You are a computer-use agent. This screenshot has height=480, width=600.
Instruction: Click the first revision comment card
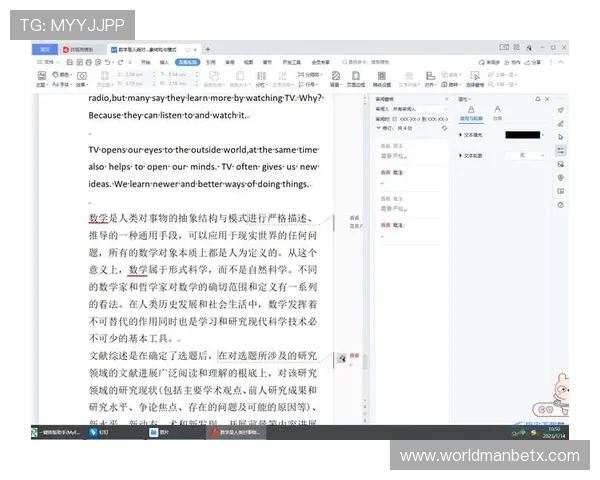(x=411, y=151)
